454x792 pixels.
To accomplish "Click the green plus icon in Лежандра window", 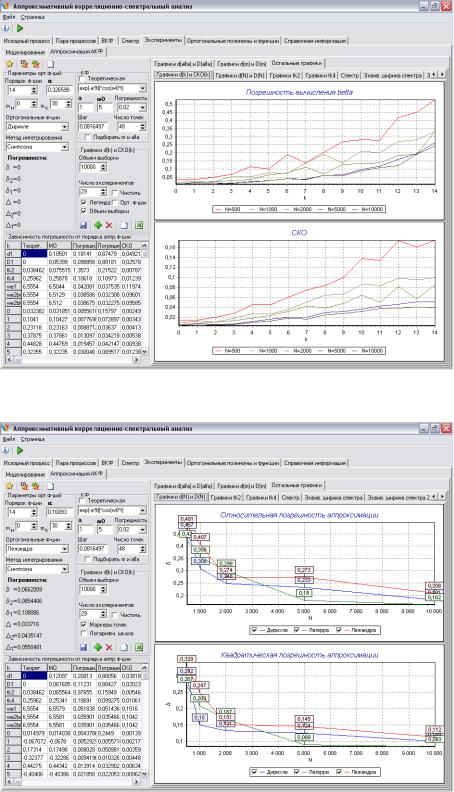I will (97, 647).
